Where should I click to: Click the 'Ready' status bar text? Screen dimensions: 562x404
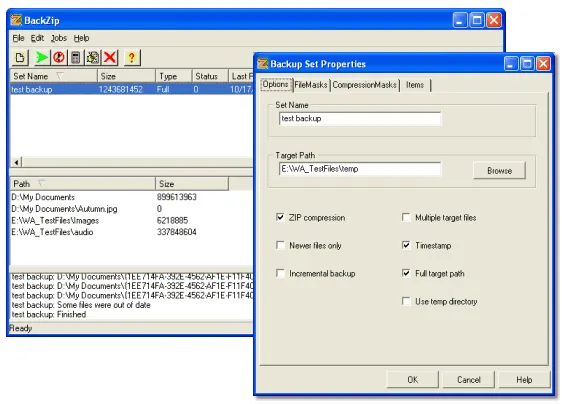click(x=21, y=328)
